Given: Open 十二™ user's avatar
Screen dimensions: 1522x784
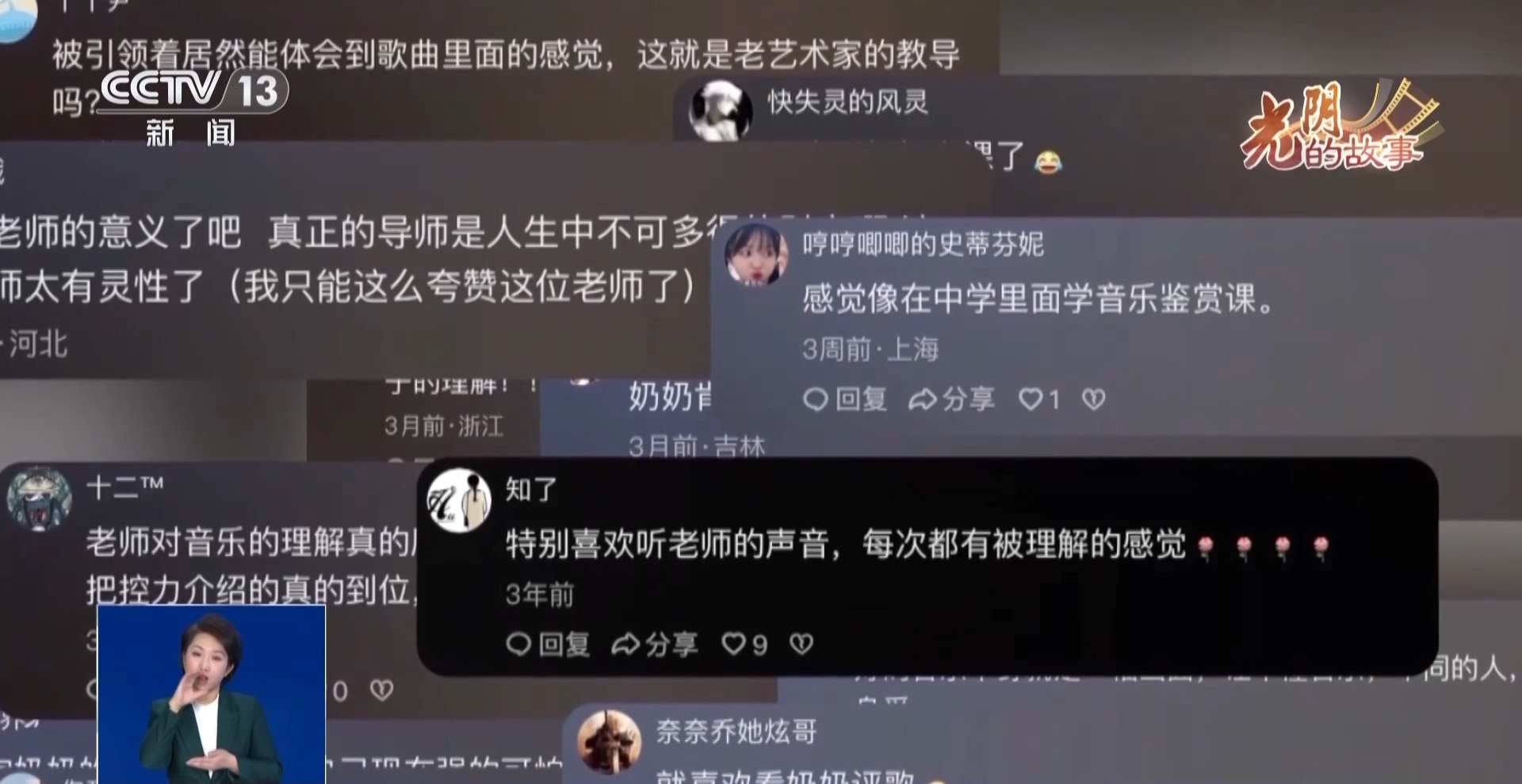Looking at the screenshot, I should [40, 498].
